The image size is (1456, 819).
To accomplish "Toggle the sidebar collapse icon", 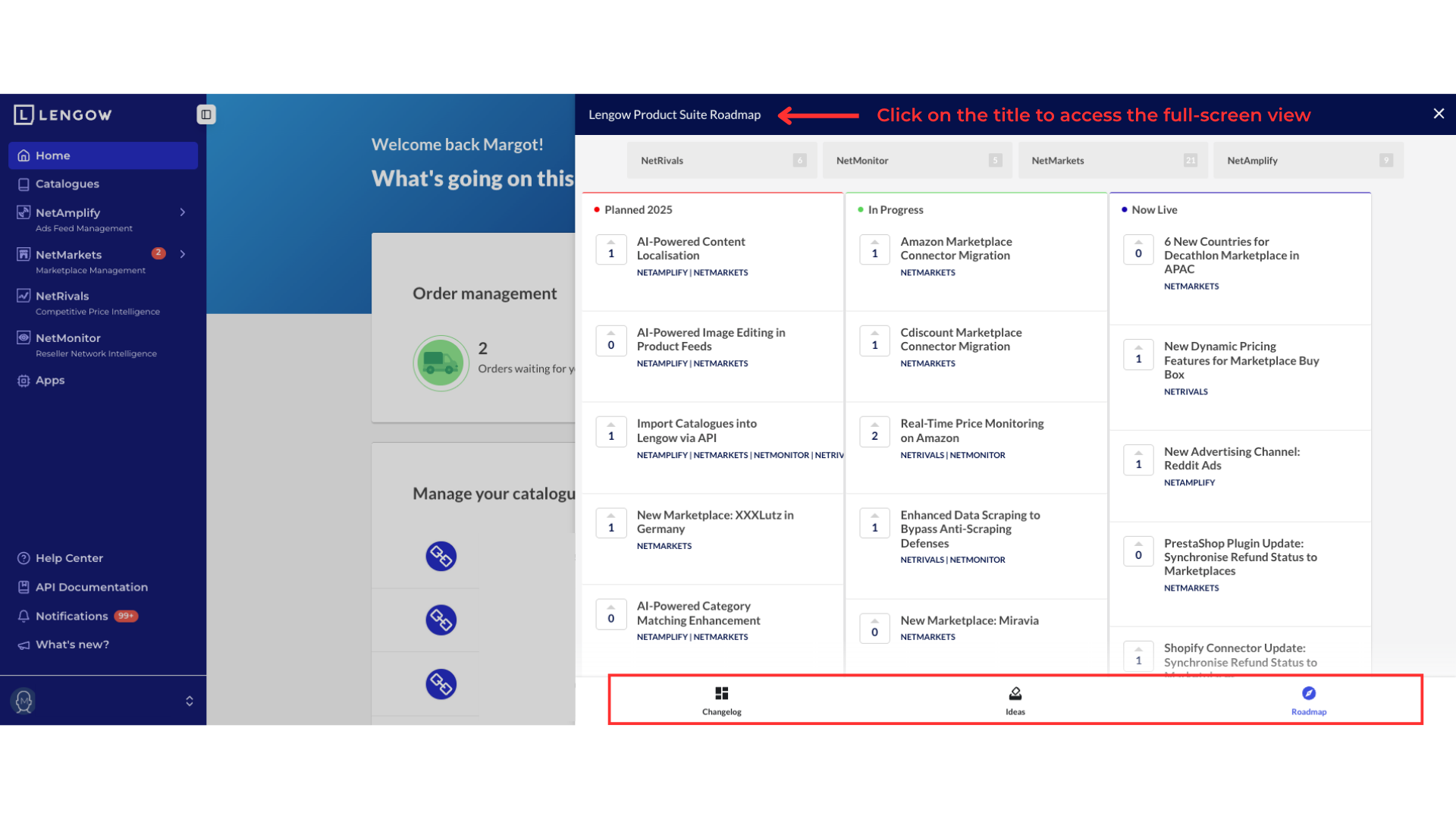I will point(206,115).
